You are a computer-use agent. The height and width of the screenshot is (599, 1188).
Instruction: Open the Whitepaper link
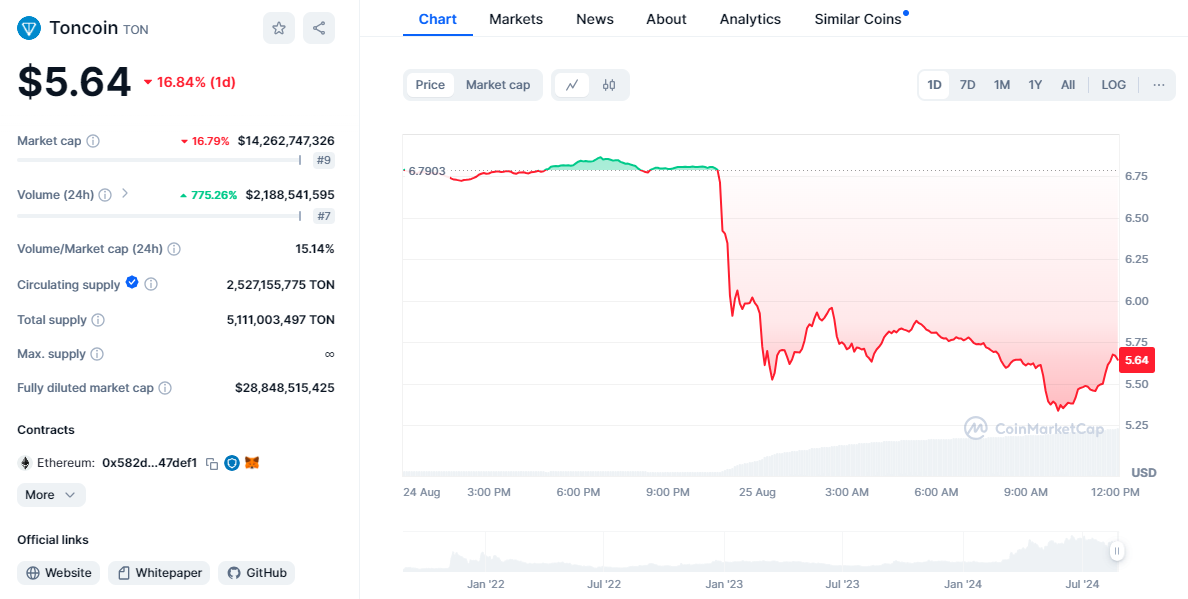(160, 572)
